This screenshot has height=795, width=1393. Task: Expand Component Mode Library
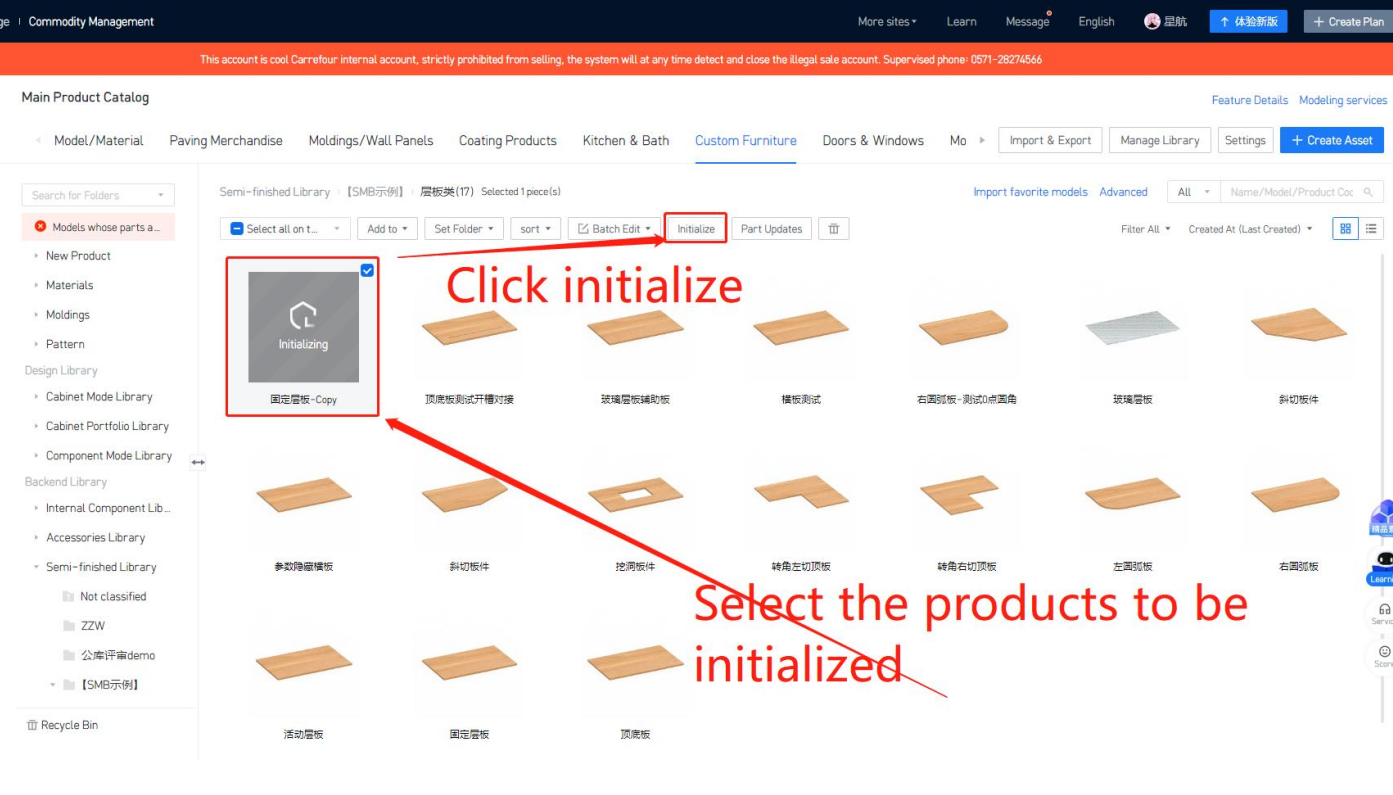pos(37,456)
